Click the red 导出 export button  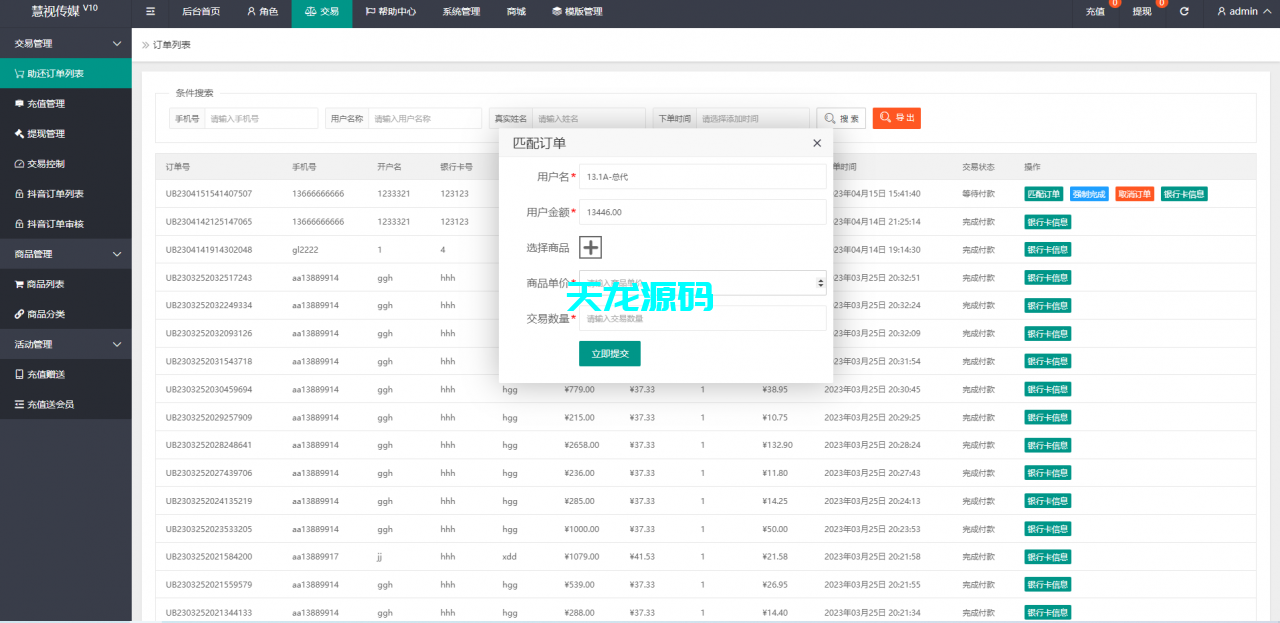click(x=896, y=117)
